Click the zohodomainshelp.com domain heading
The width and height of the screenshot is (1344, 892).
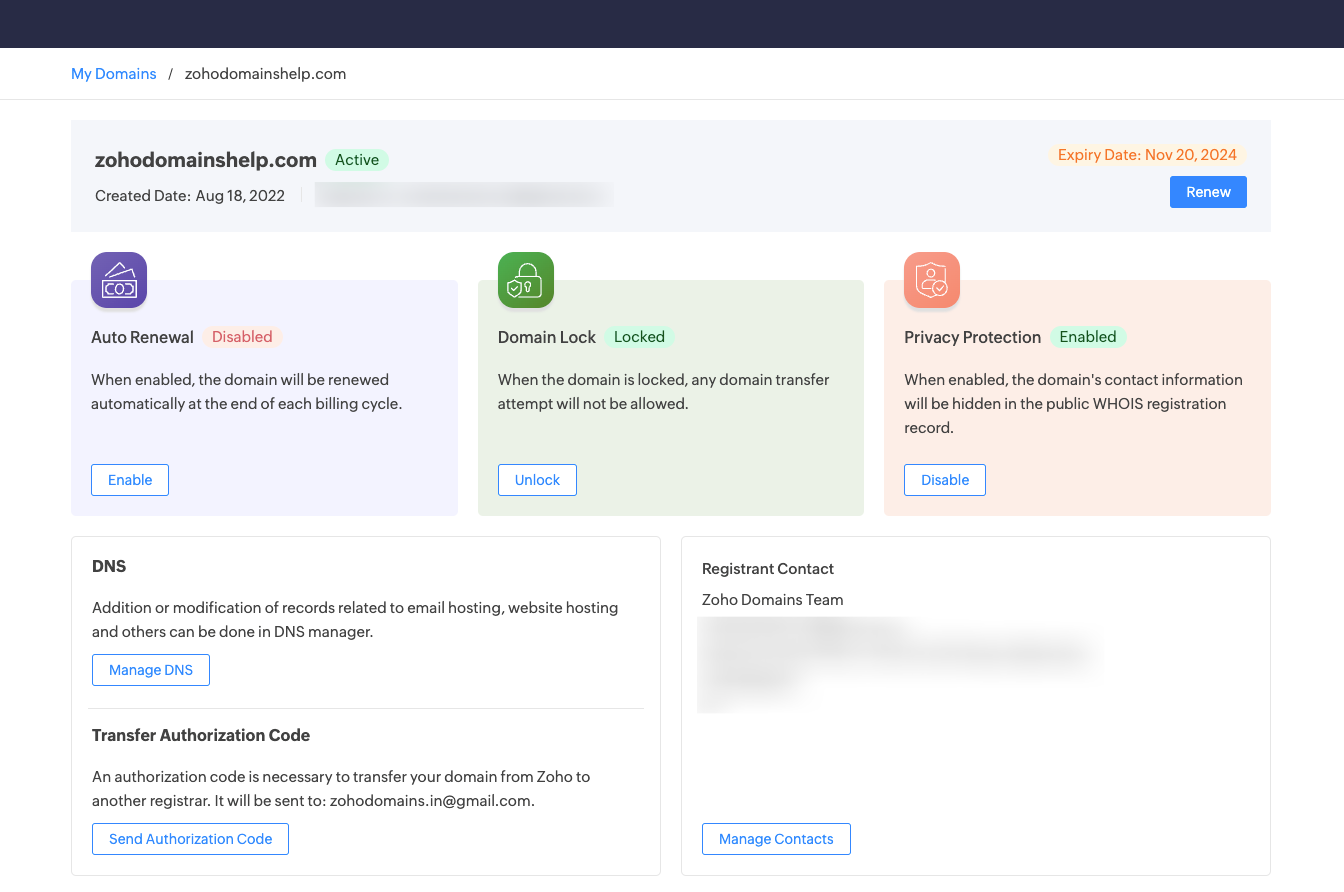point(206,160)
